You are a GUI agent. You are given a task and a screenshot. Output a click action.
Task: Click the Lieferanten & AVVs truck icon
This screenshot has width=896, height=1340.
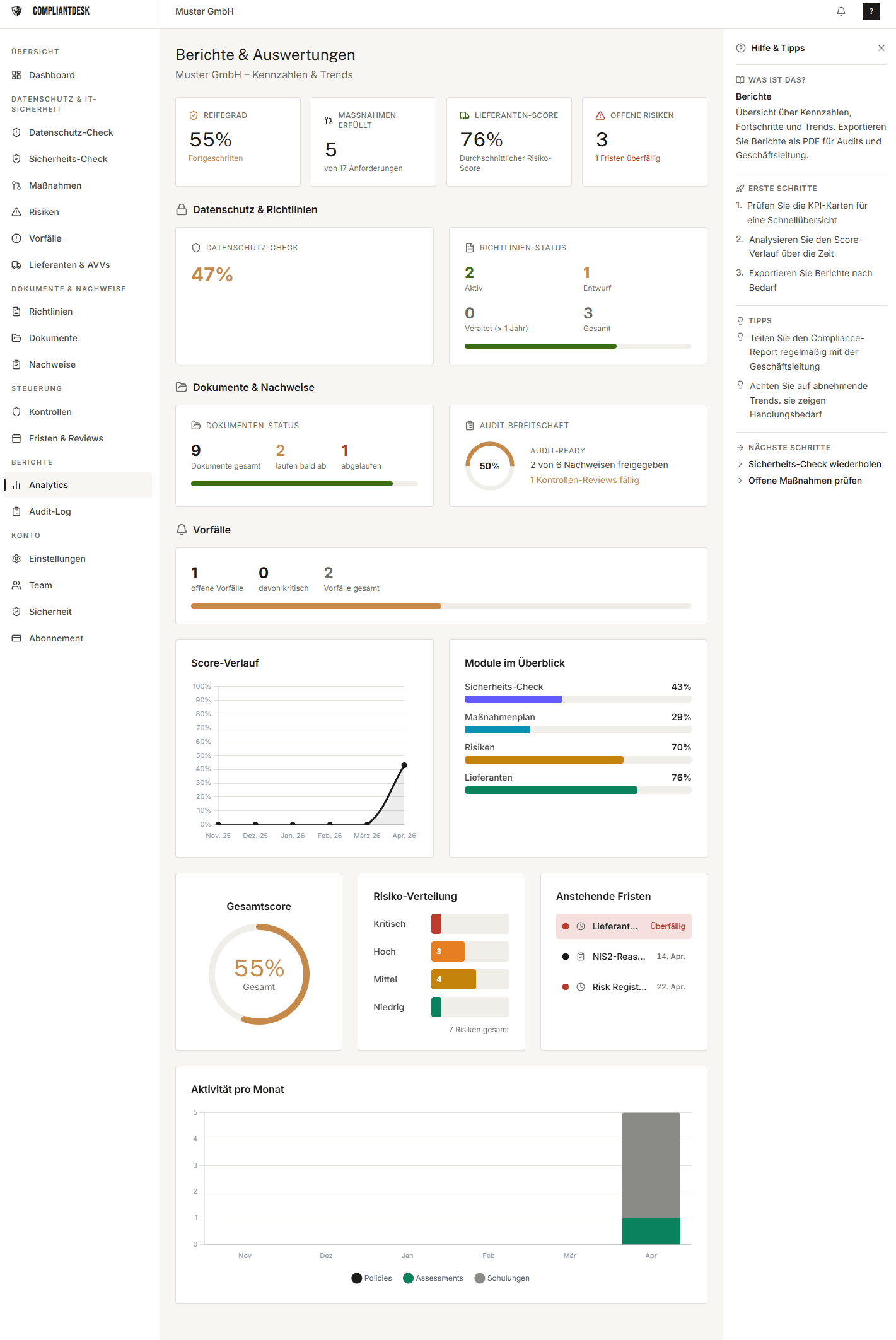16,265
